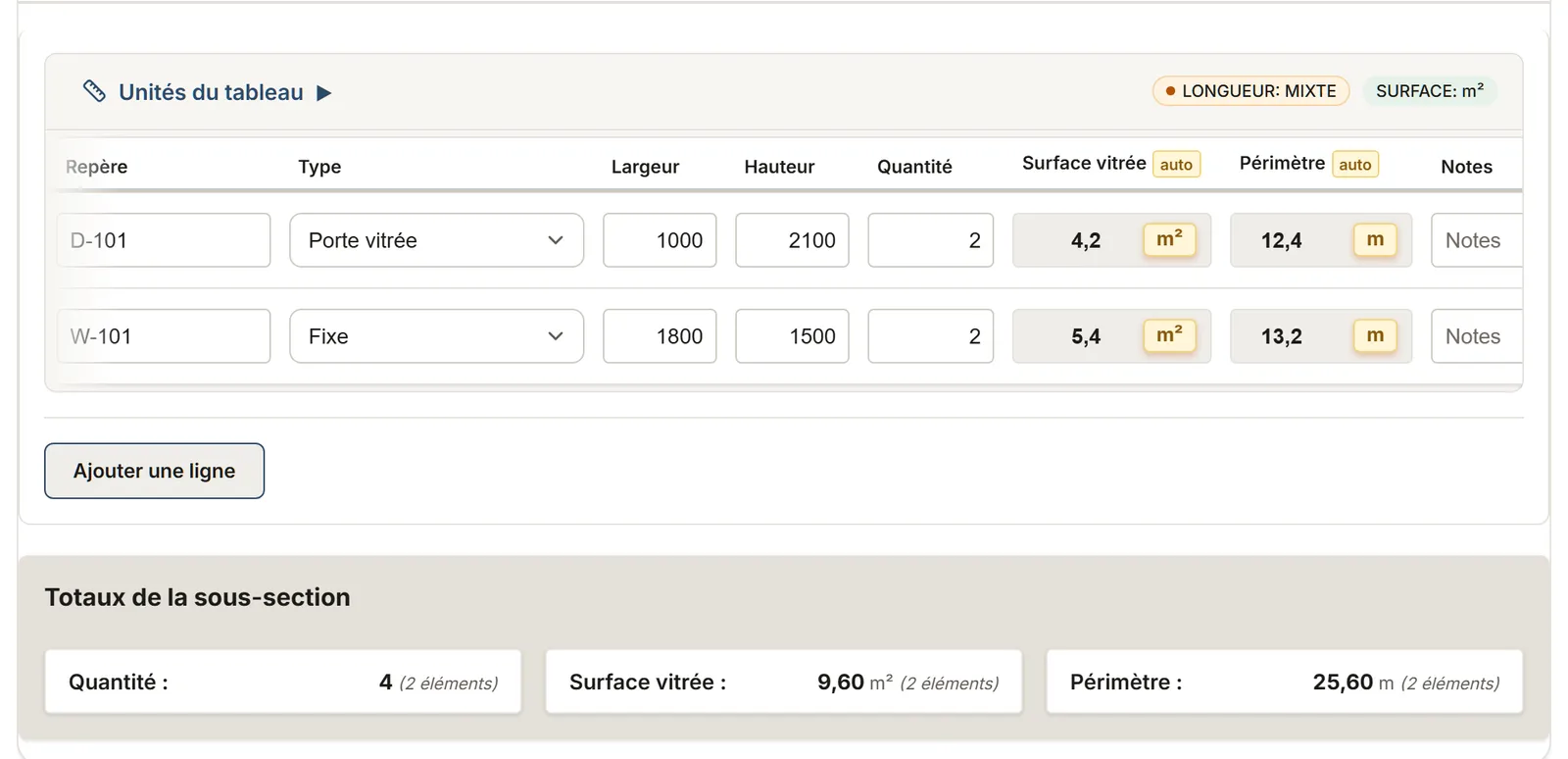Click the Hauteur column header
The image size is (1568, 759).
point(779,167)
